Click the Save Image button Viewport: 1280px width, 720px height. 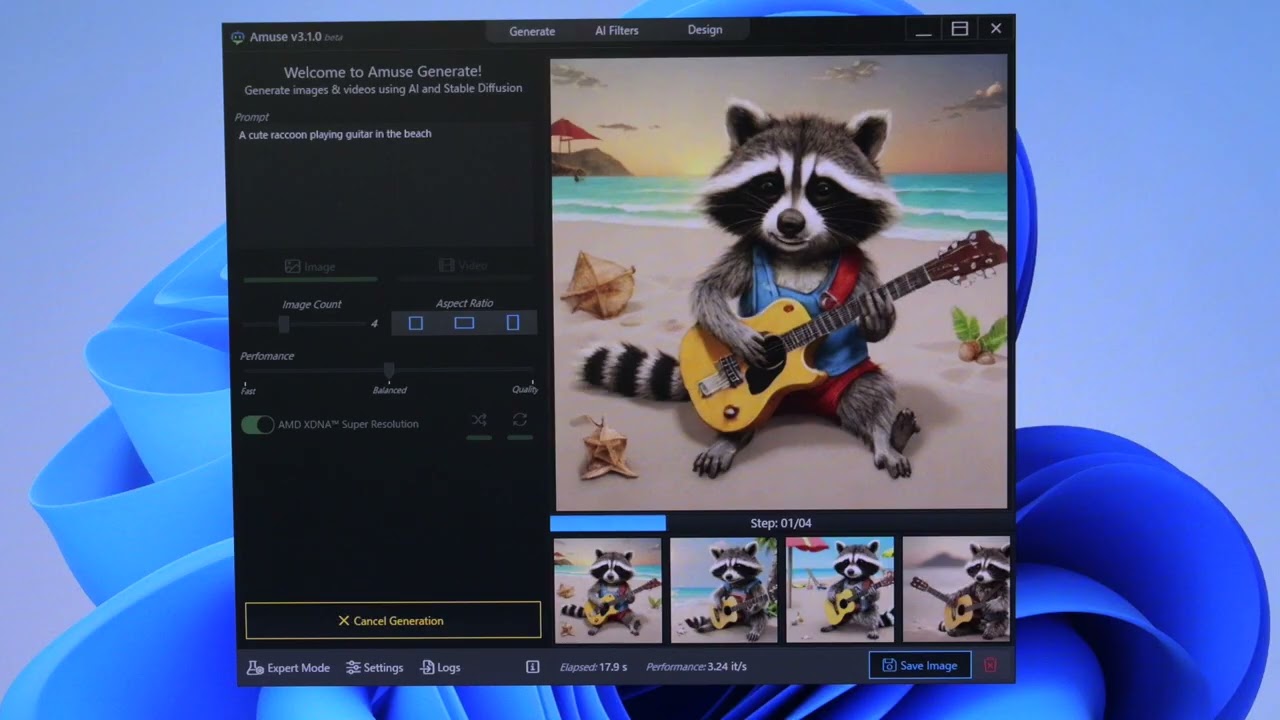[920, 665]
